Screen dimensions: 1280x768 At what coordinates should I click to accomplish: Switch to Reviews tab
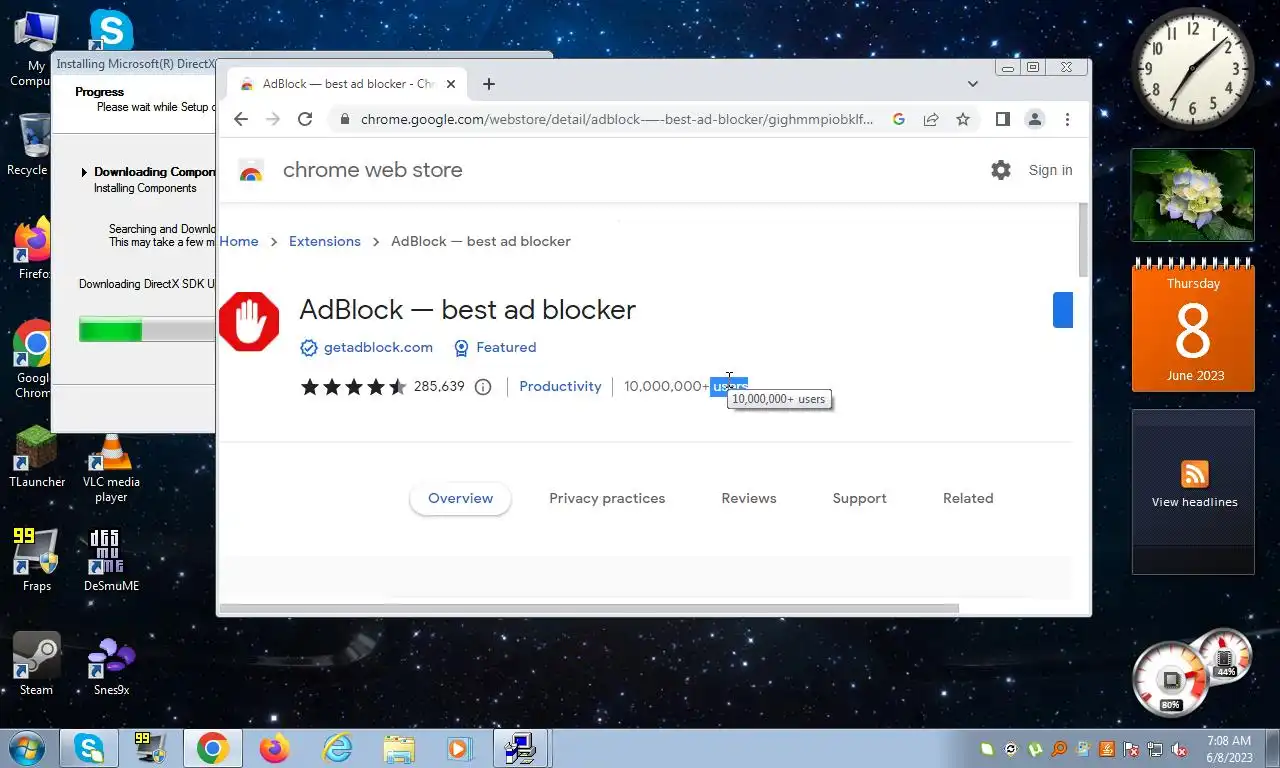(749, 498)
